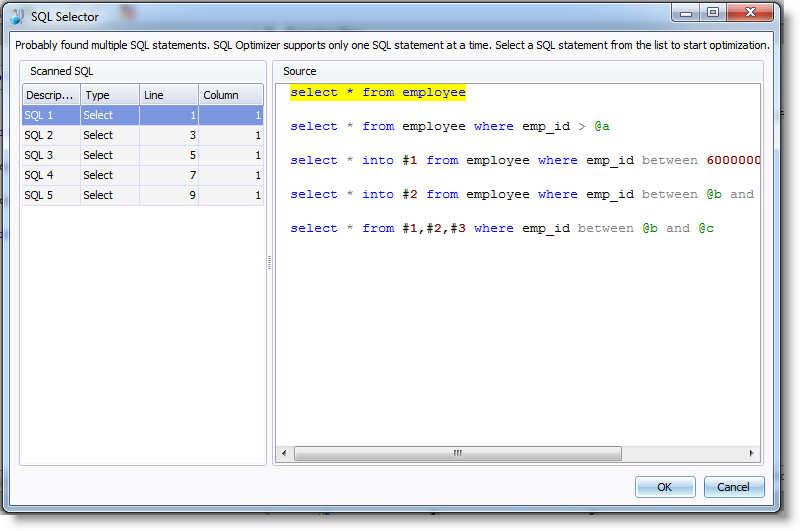Click the OK button

[664, 487]
